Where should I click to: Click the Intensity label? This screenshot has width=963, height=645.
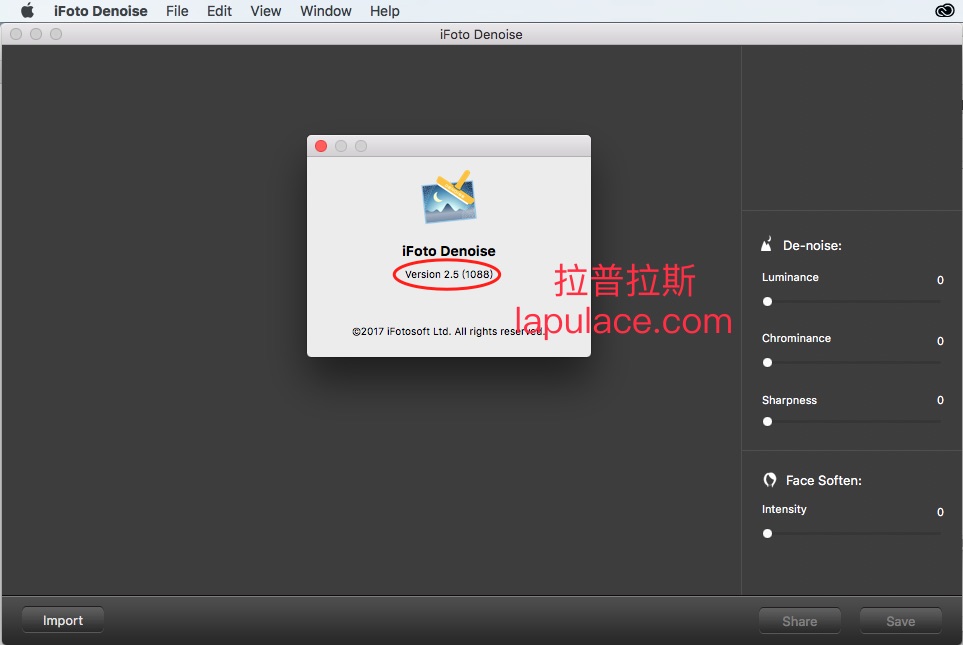784,509
